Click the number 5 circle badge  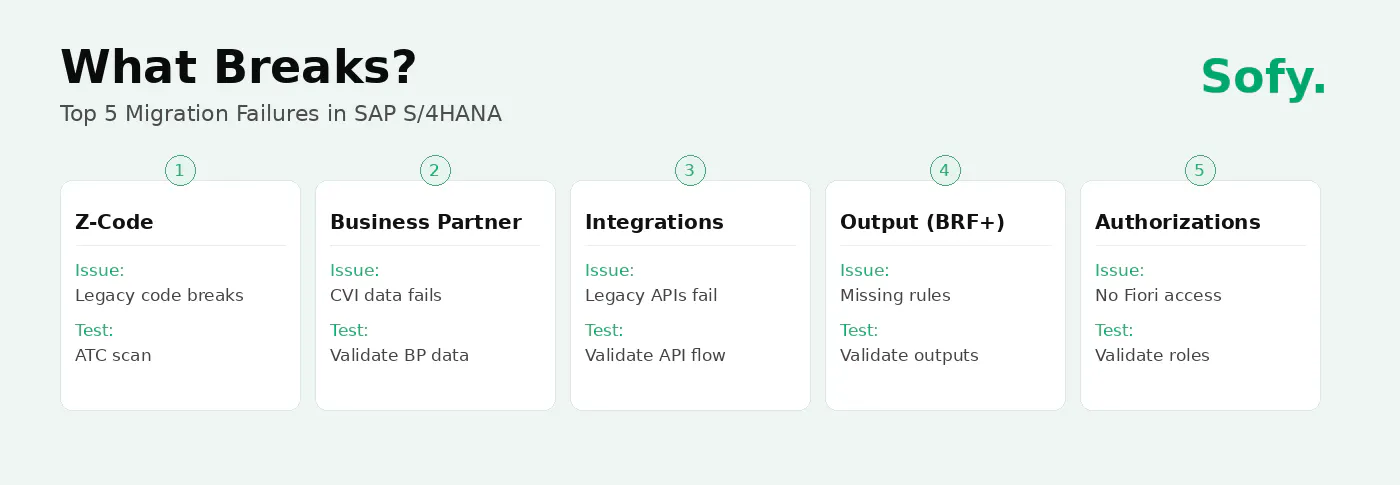tap(1200, 171)
